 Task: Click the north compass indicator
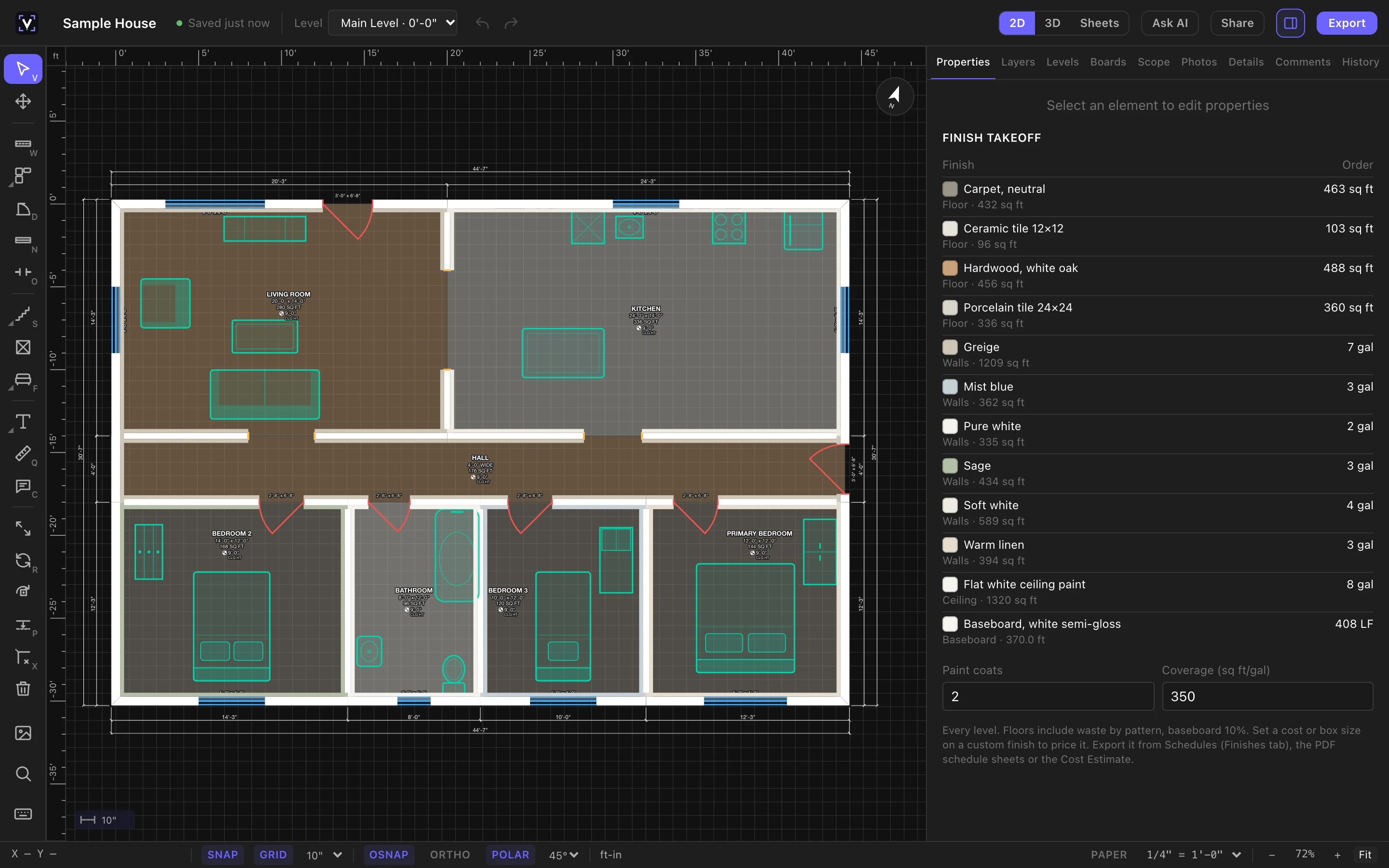[x=895, y=96]
